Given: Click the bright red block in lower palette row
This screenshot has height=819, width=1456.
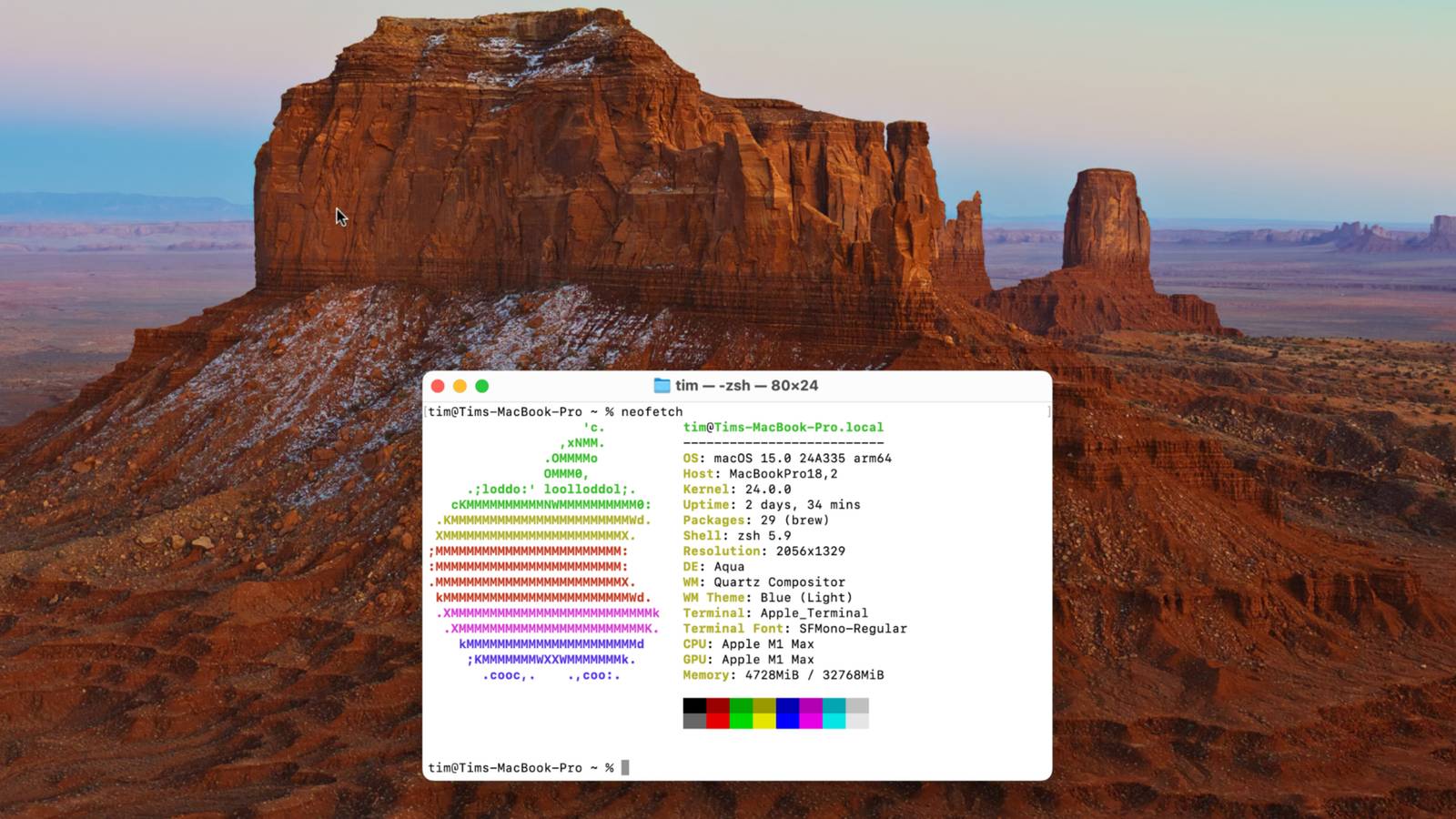Looking at the screenshot, I should click(718, 721).
